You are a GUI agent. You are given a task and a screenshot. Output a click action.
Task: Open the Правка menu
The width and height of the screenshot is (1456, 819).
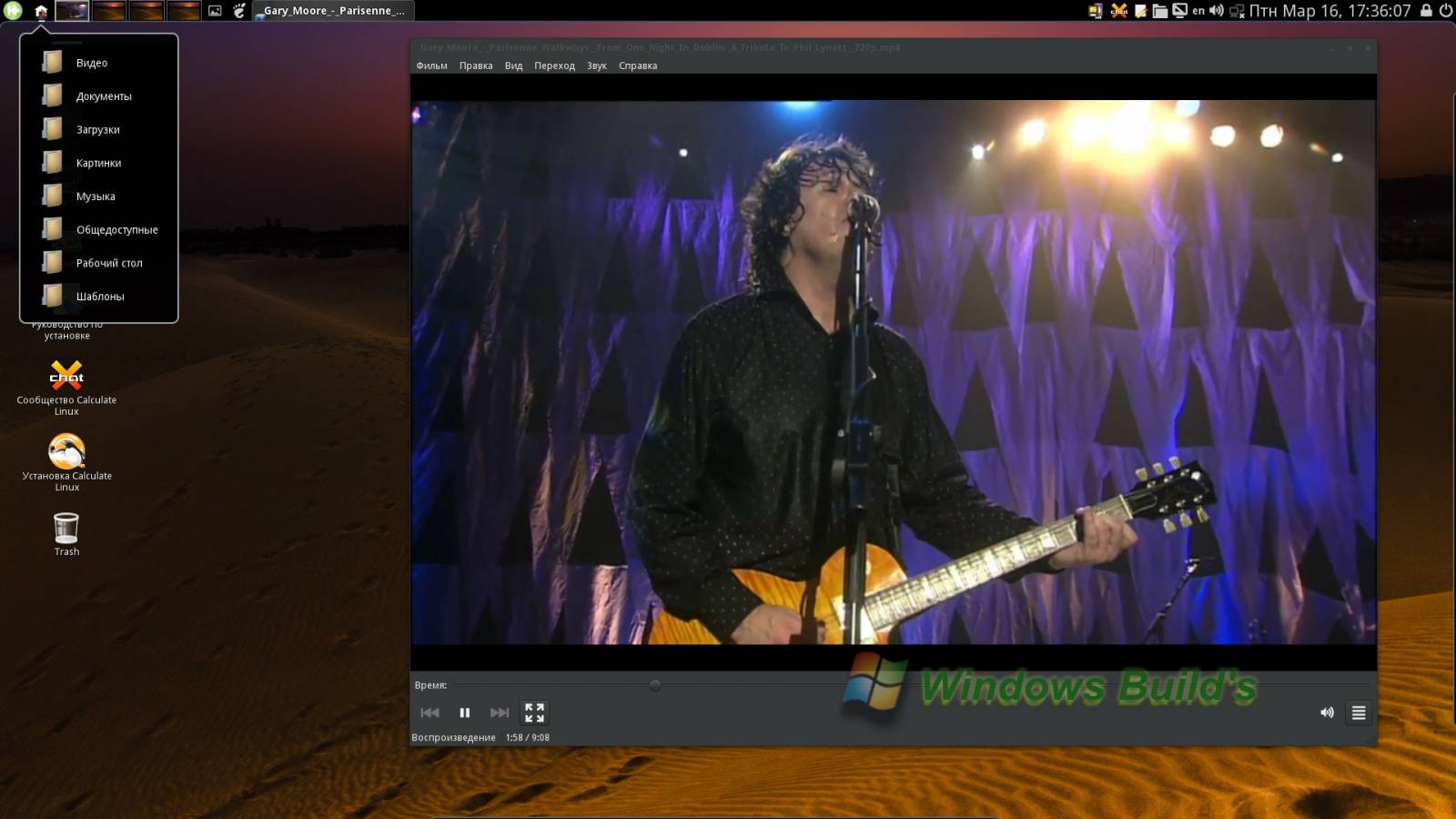[x=475, y=66]
